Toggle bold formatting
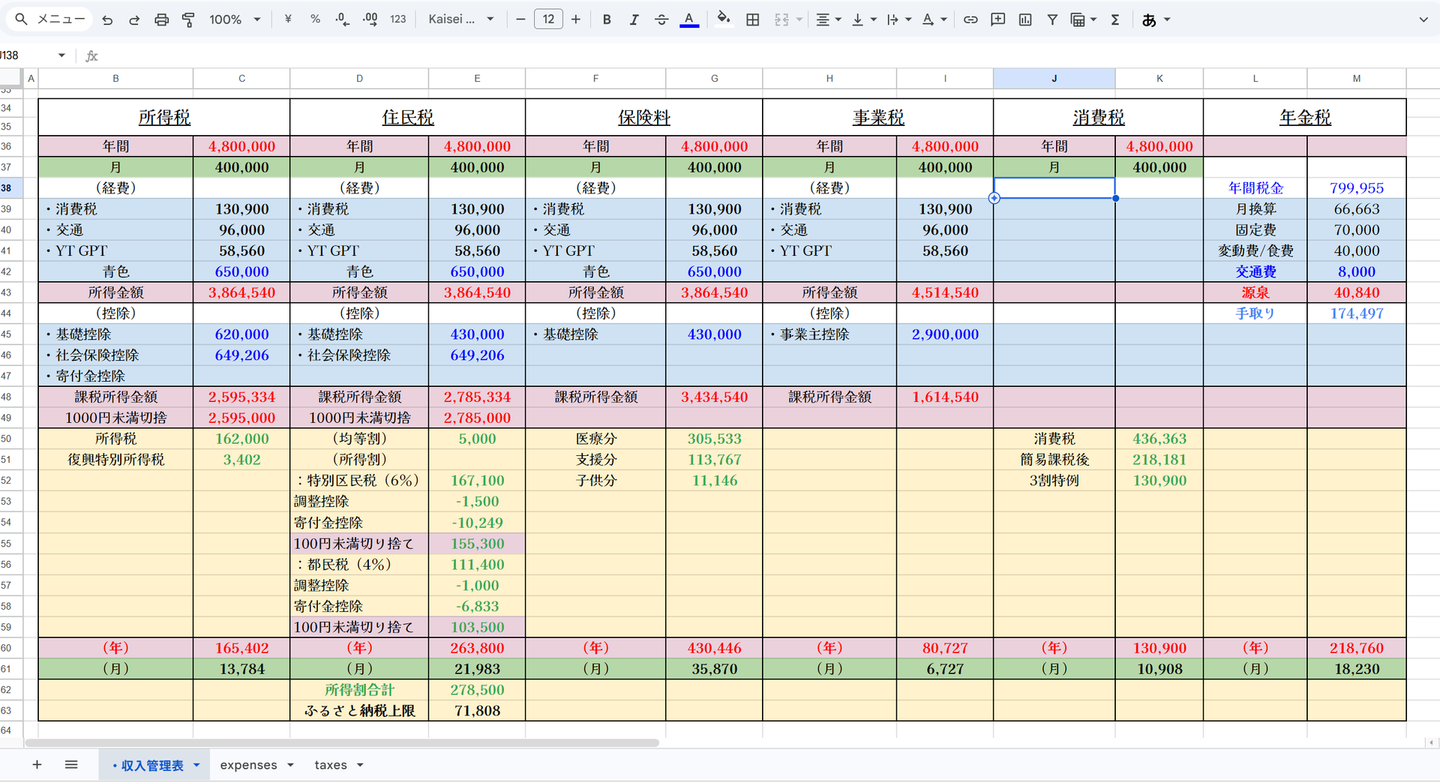The height and width of the screenshot is (783, 1440). pyautogui.click(x=606, y=19)
